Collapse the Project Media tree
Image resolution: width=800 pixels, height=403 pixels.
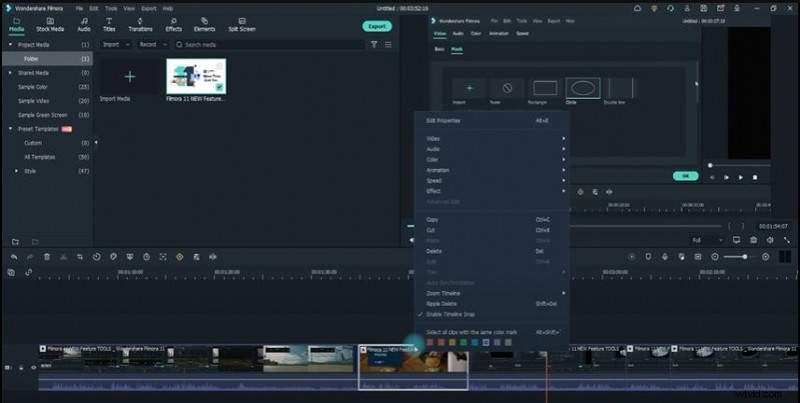tap(10, 45)
